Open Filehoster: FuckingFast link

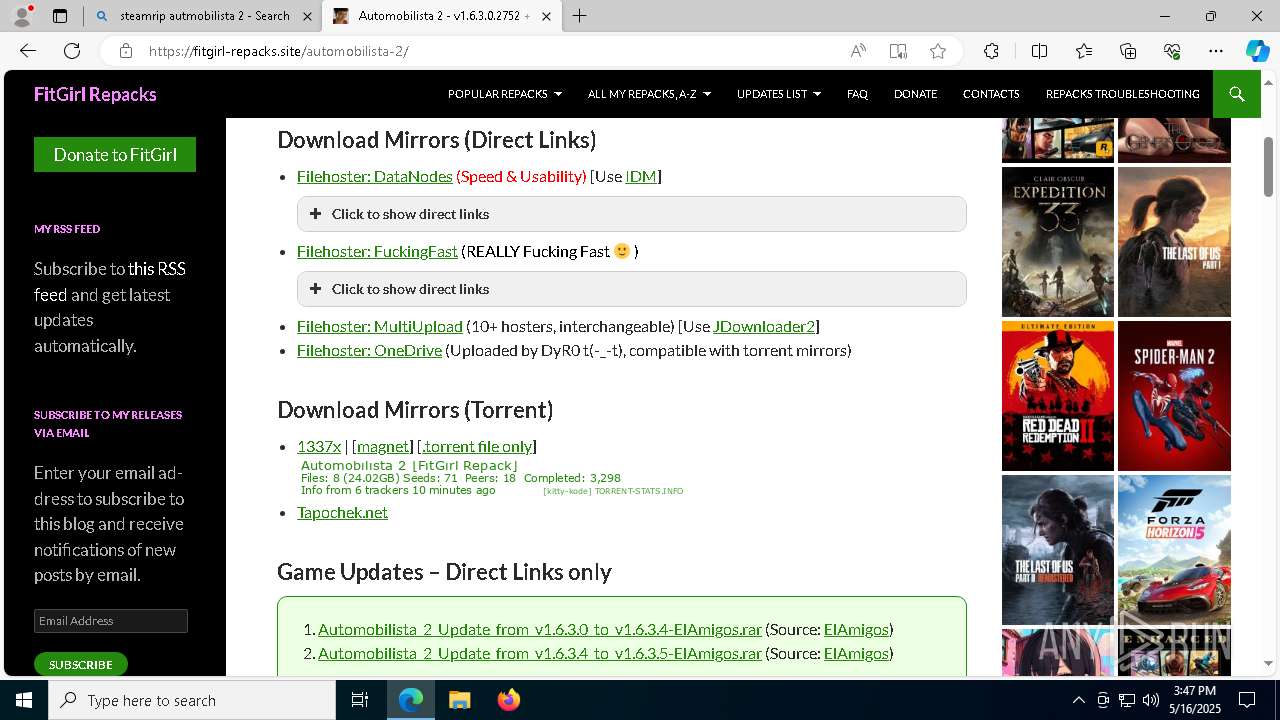(377, 251)
